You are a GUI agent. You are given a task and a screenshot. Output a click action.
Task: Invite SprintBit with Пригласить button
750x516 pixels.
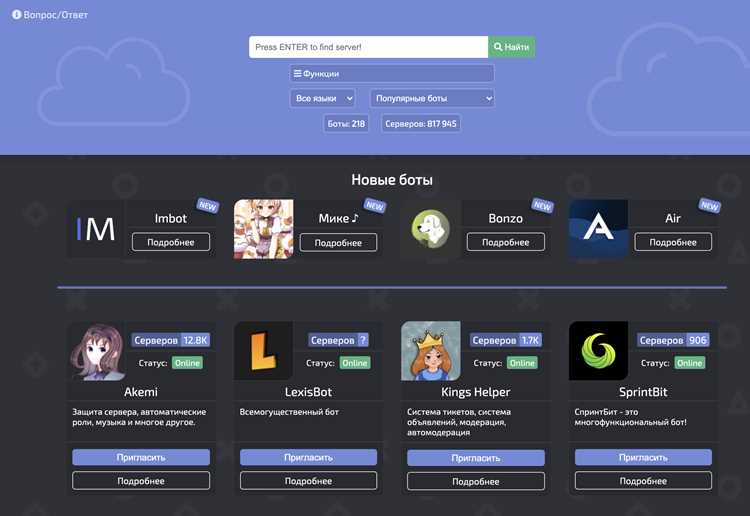click(x=643, y=457)
